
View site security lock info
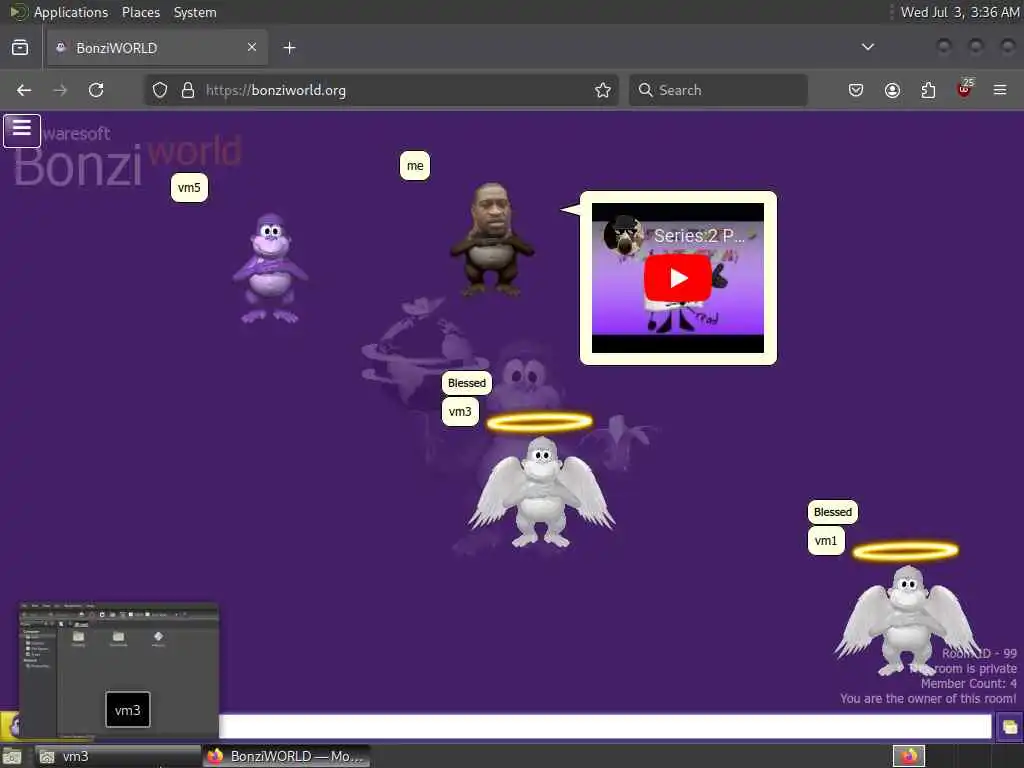click(x=188, y=90)
